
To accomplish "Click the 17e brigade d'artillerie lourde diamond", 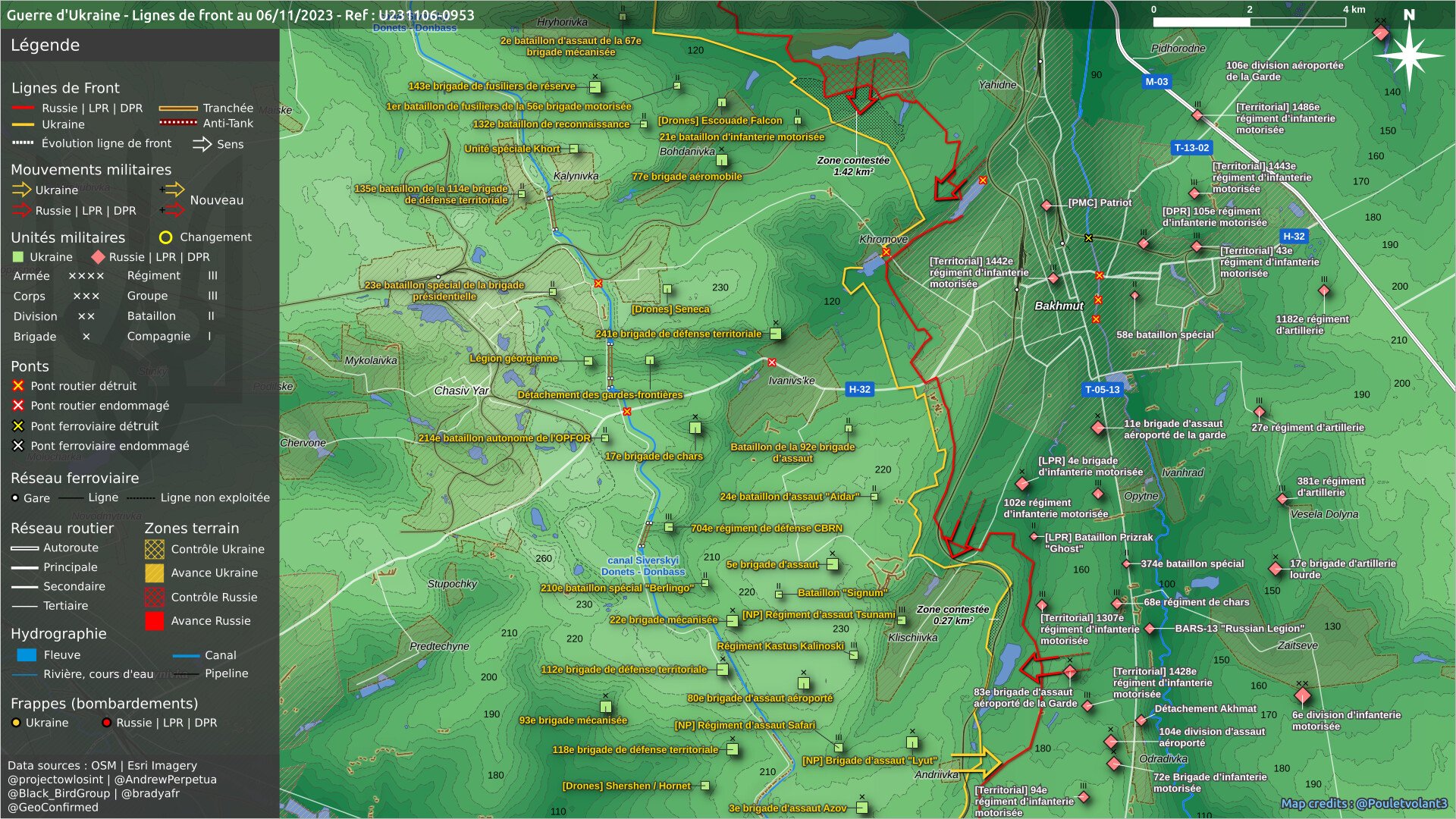I will pos(1276,568).
